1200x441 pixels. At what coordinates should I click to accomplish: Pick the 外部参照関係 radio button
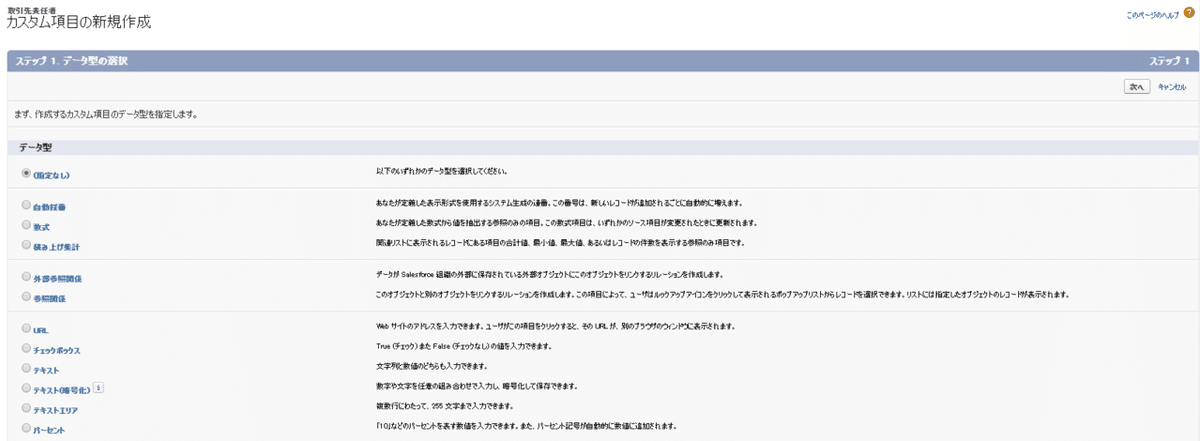click(26, 275)
